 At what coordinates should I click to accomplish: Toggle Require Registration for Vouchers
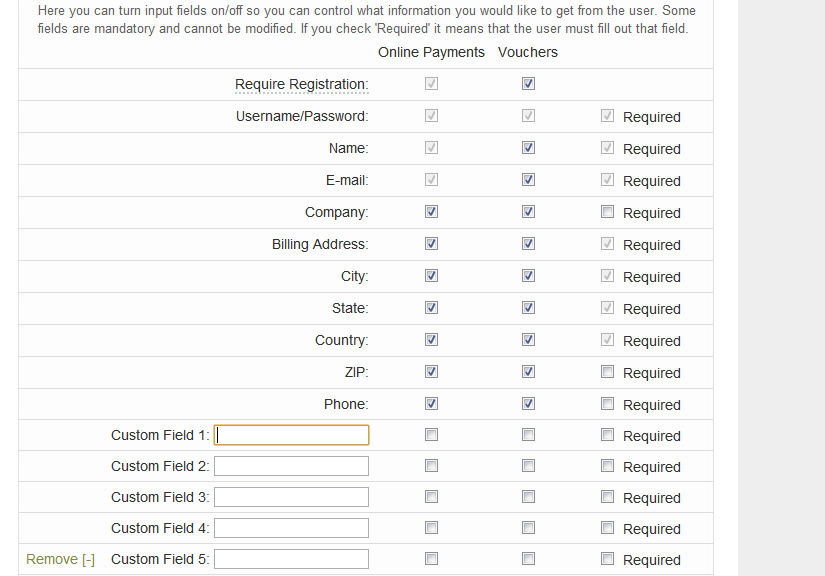point(528,84)
